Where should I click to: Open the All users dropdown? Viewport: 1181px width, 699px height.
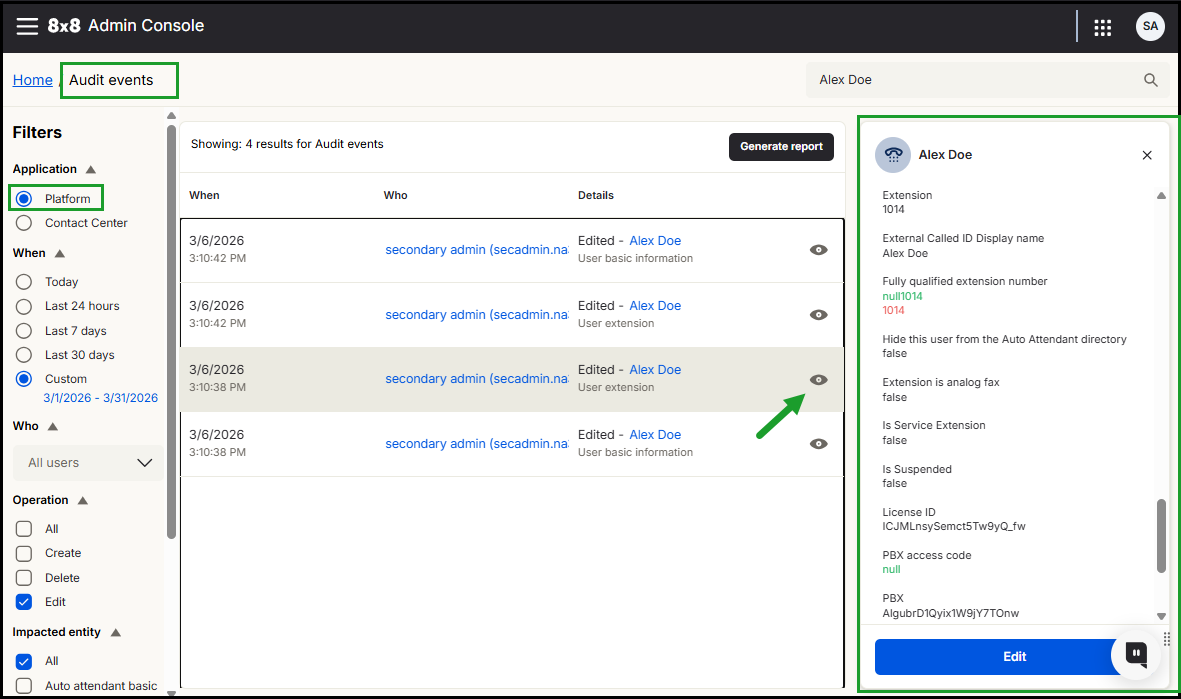point(88,462)
